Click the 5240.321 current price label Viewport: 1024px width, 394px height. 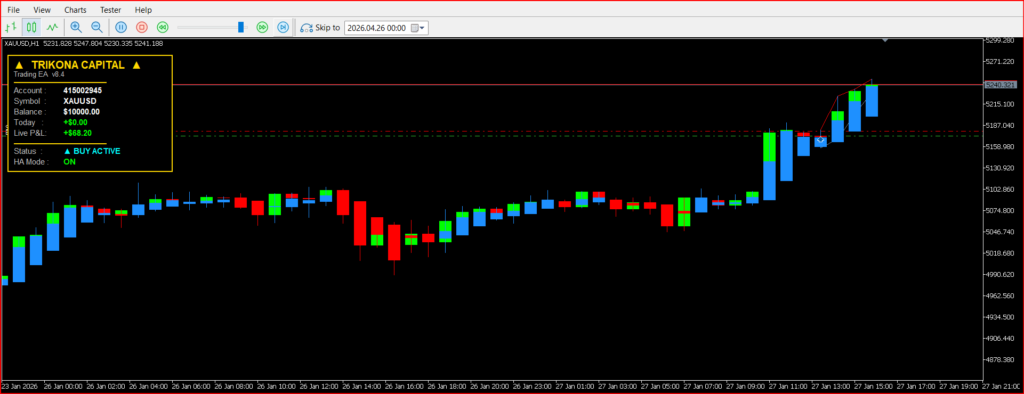(x=1000, y=85)
